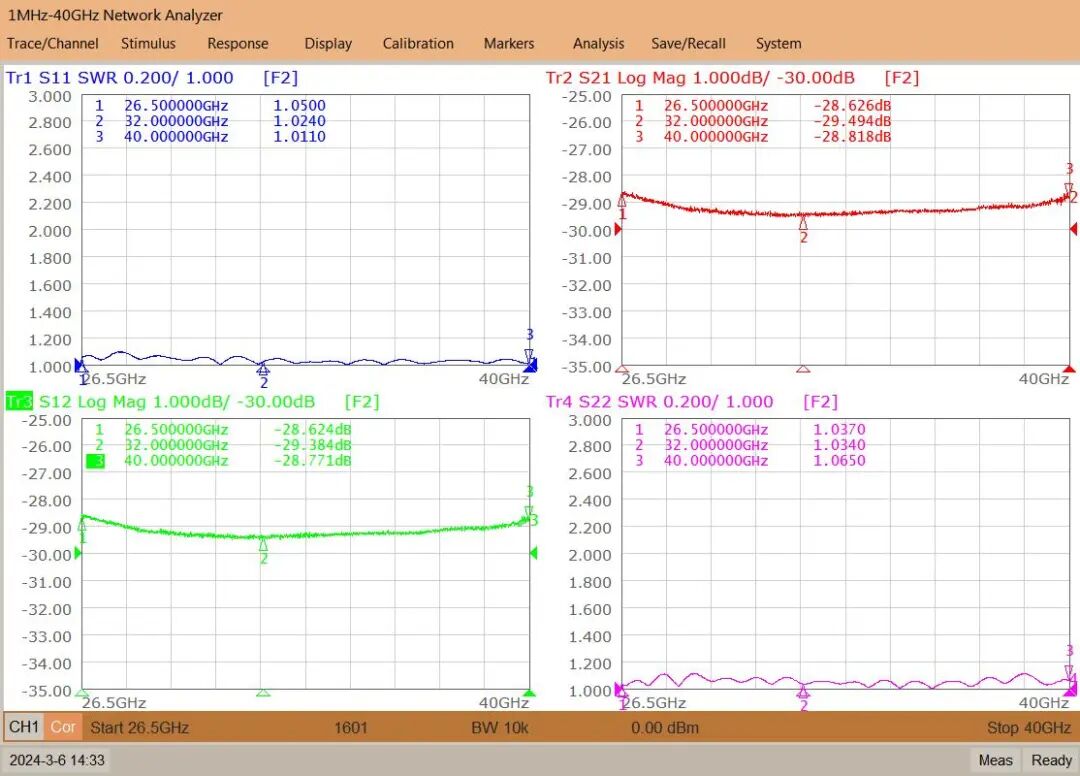Viewport: 1080px width, 776px height.
Task: Click the Stop 40GHz frequency field
Action: coord(1028,728)
